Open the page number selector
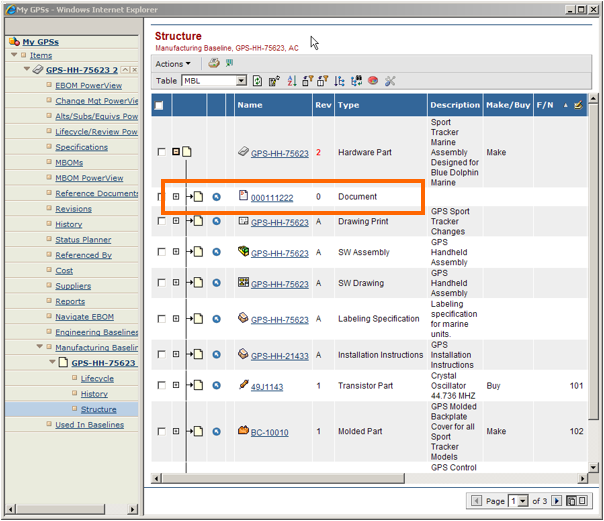The image size is (604, 521). pos(518,500)
